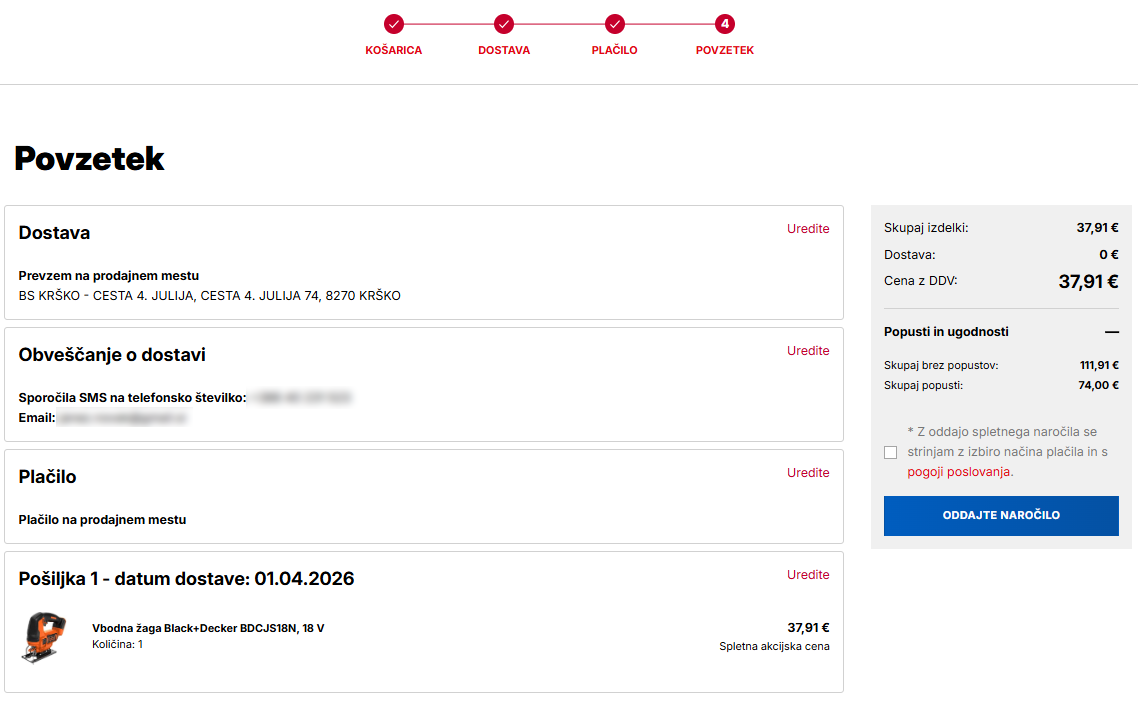Viewport: 1138px width, 702px height.
Task: Open the pogoji poslovanja link
Action: (959, 472)
